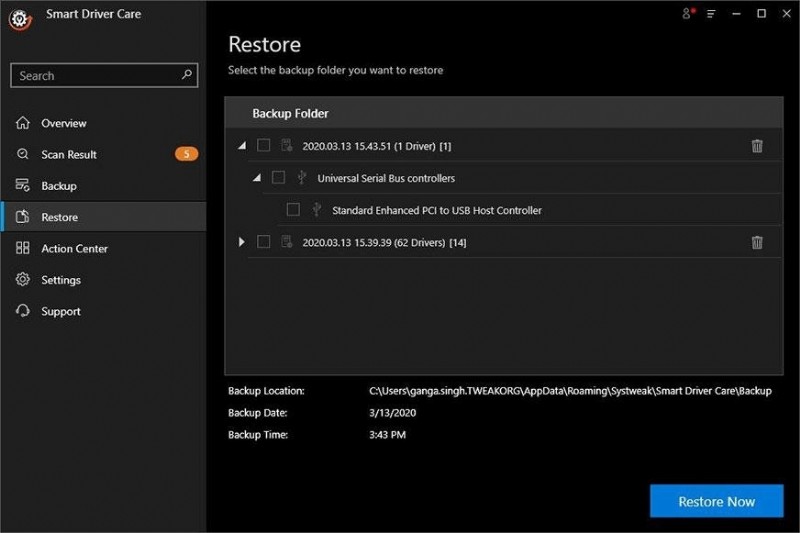Collapse Universal Serial Bus controllers node
Screen dimensions: 800x533
tap(257, 178)
